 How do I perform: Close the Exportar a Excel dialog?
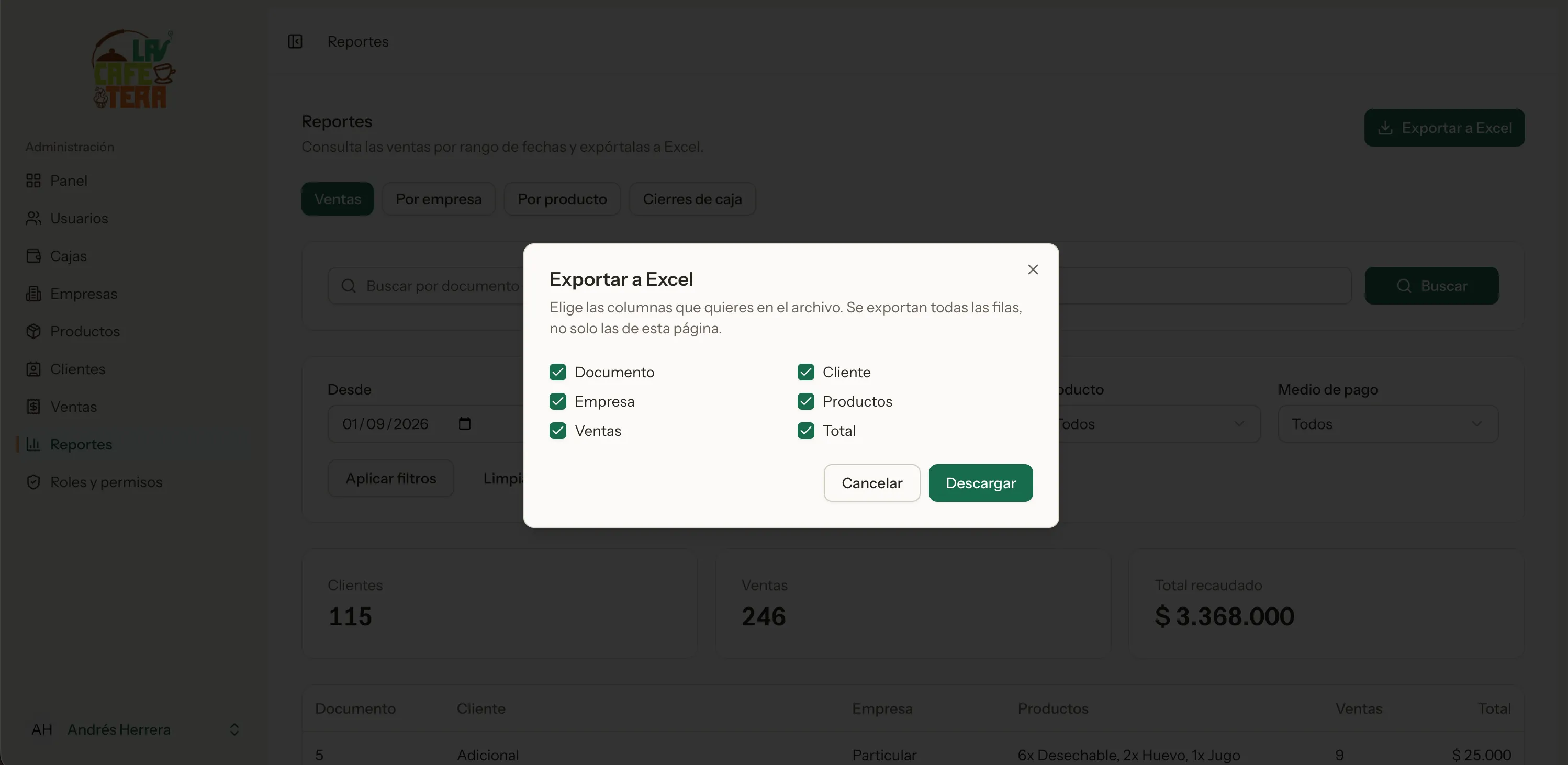click(1033, 269)
